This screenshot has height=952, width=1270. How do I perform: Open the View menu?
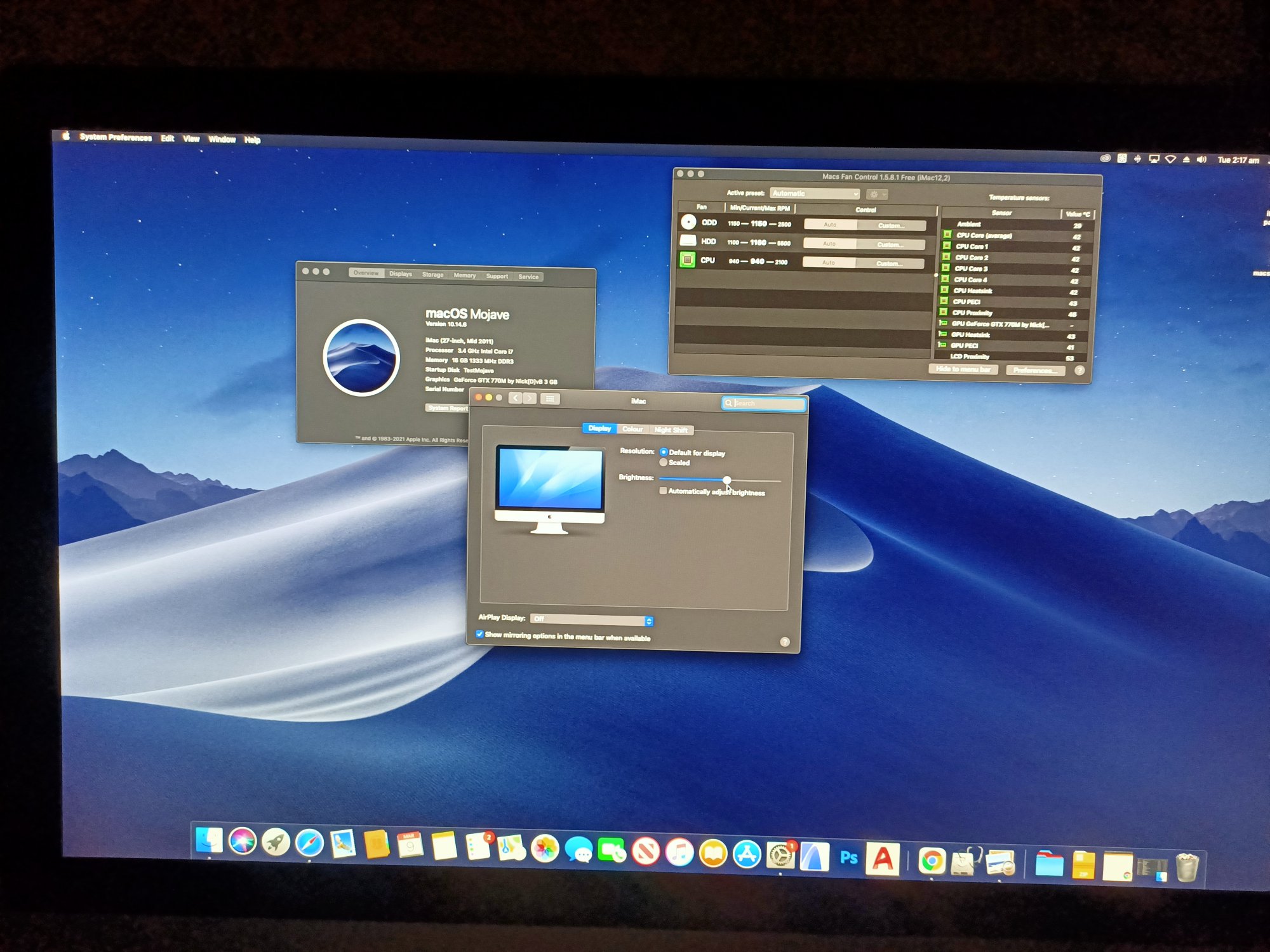[x=191, y=139]
